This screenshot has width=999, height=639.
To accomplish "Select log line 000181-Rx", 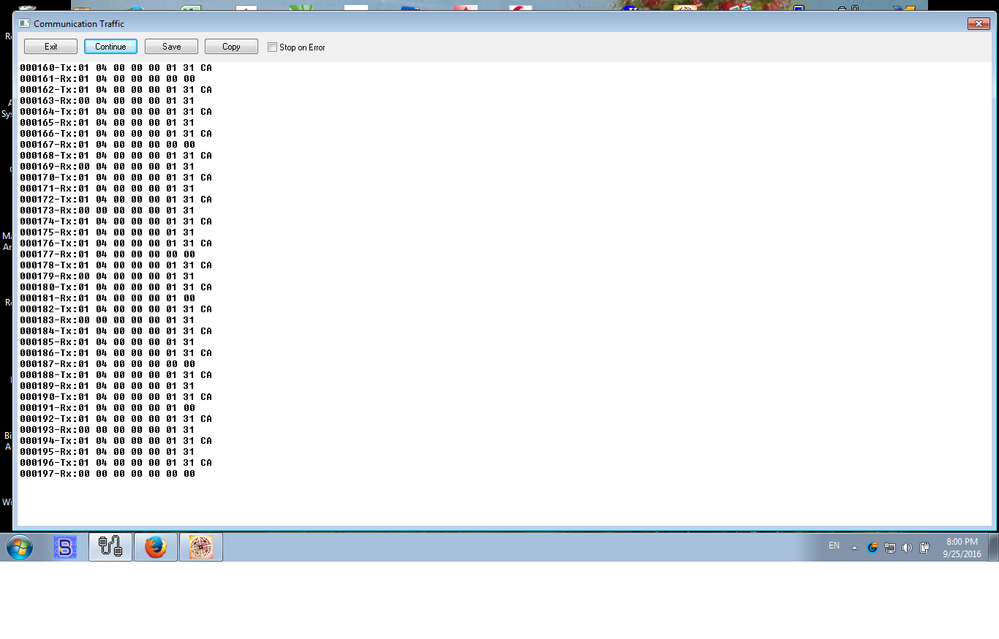I will (108, 298).
